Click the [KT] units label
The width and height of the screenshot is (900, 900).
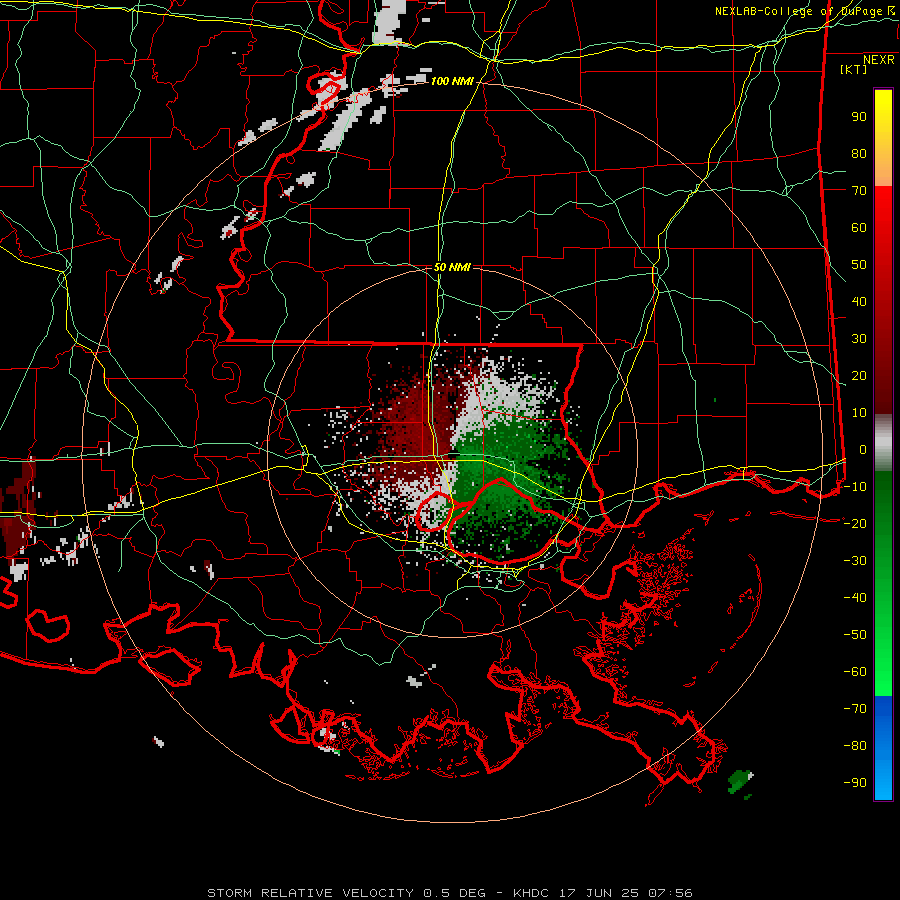tap(853, 69)
